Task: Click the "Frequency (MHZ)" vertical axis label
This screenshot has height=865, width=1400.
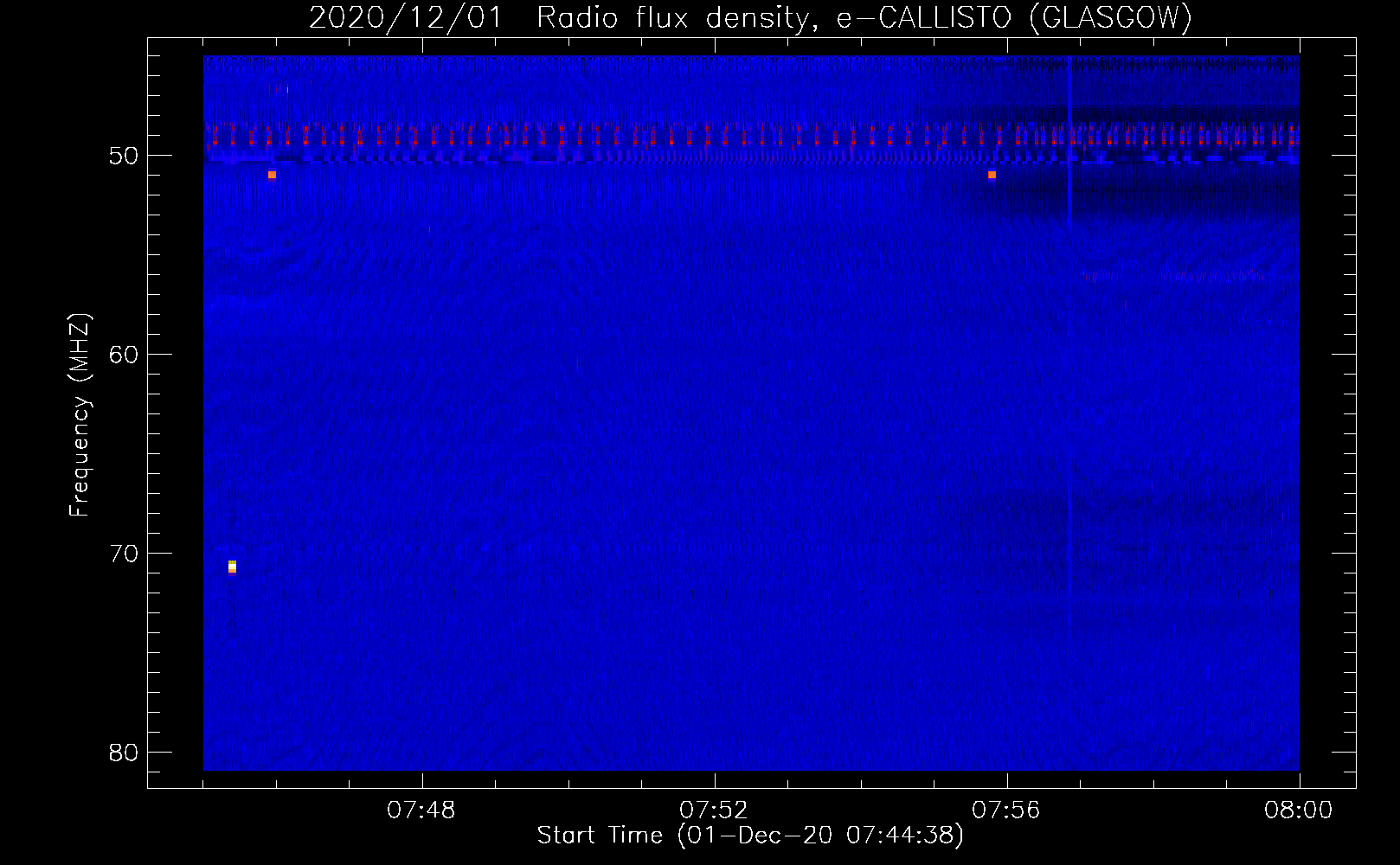Action: (x=80, y=416)
